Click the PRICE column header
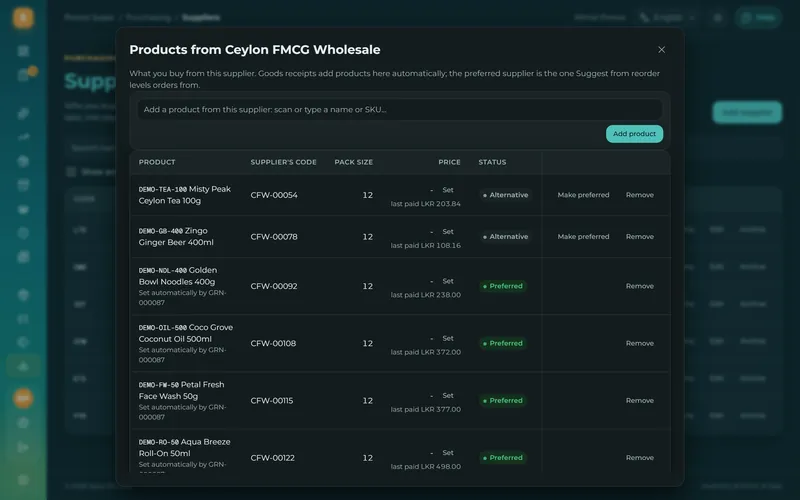This screenshot has height=500, width=800. pyautogui.click(x=449, y=162)
